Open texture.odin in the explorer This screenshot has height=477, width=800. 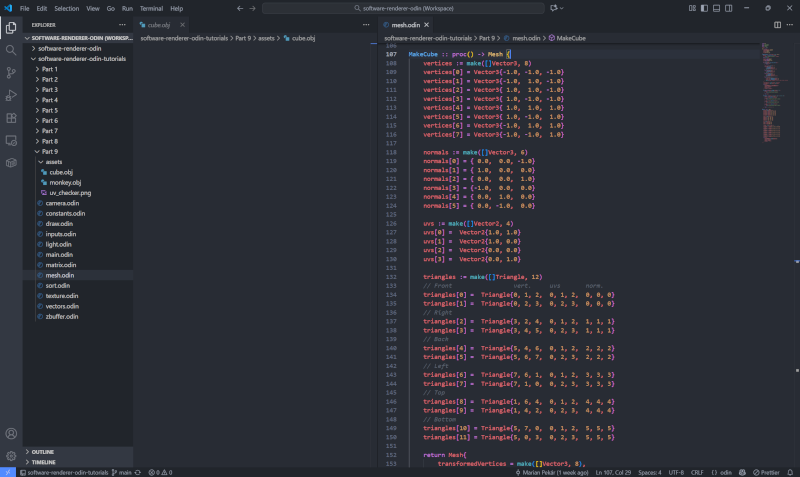point(62,296)
